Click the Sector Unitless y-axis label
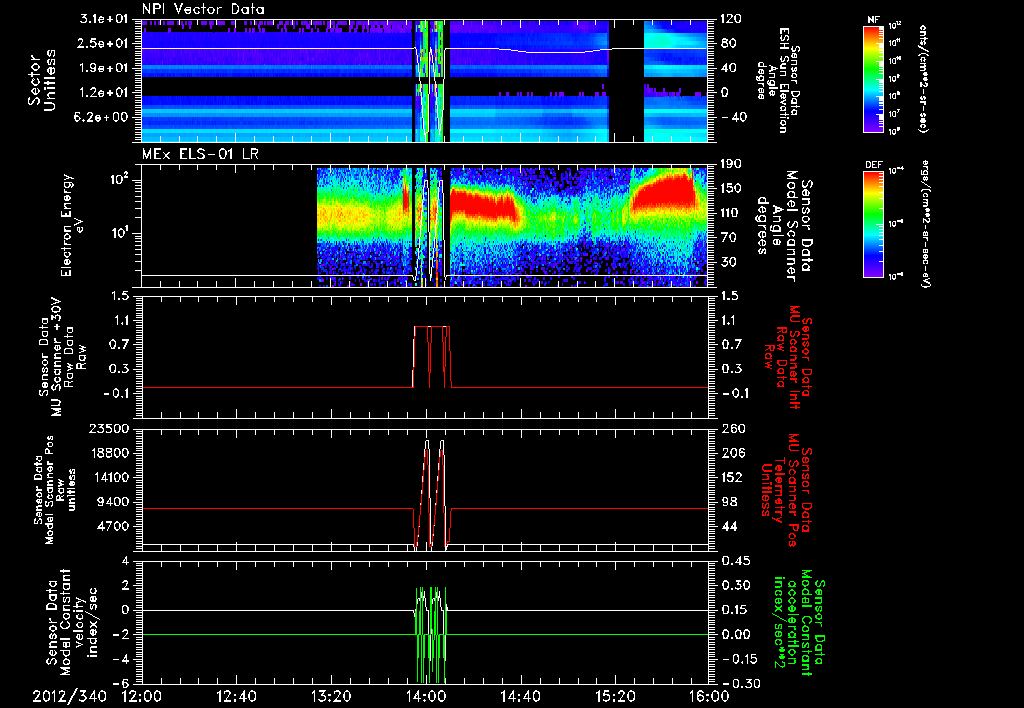1024x708 pixels. [x=40, y=80]
